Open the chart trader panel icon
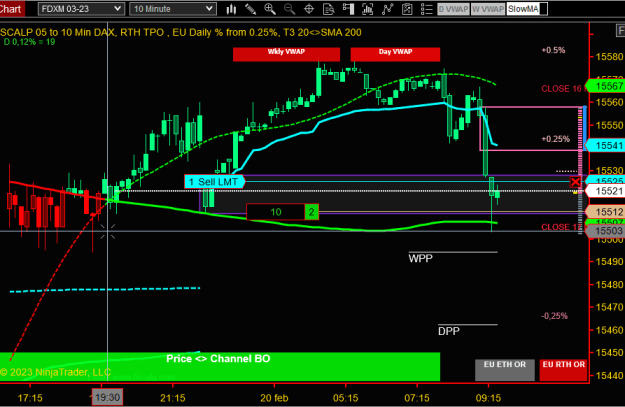The image size is (625, 407). [x=348, y=9]
